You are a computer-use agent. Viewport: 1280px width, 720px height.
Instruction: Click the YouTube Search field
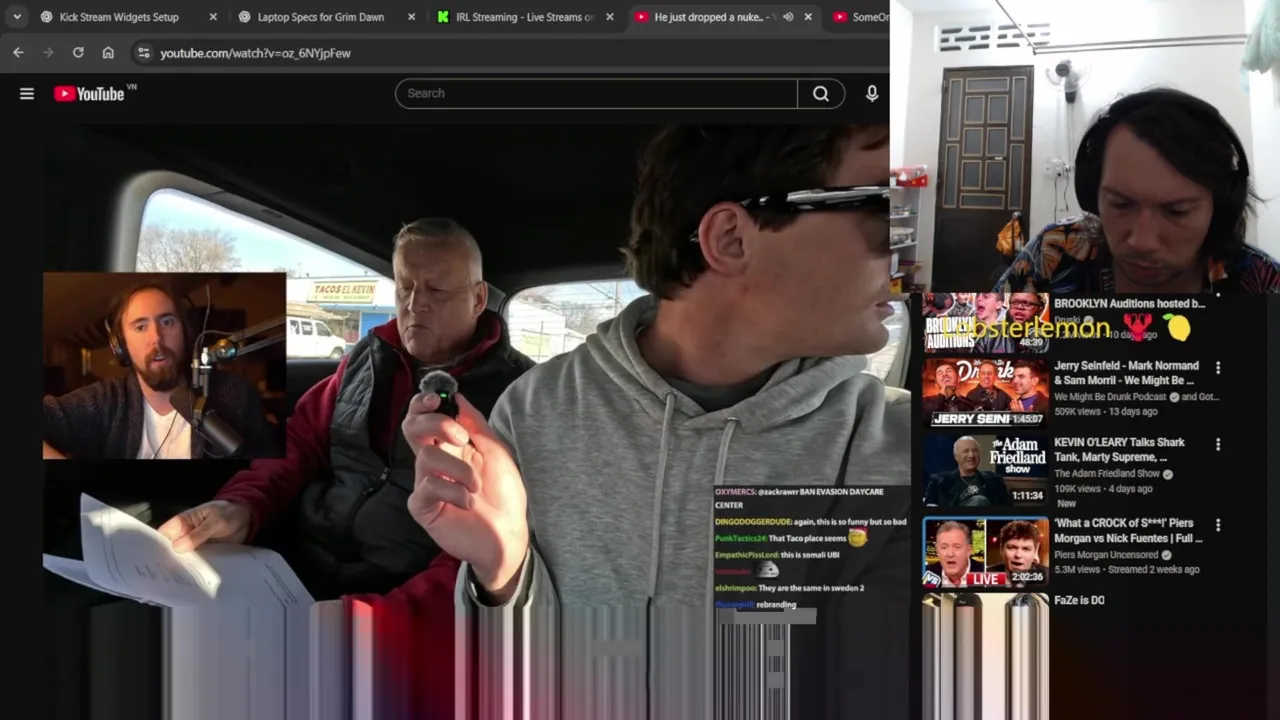click(596, 93)
